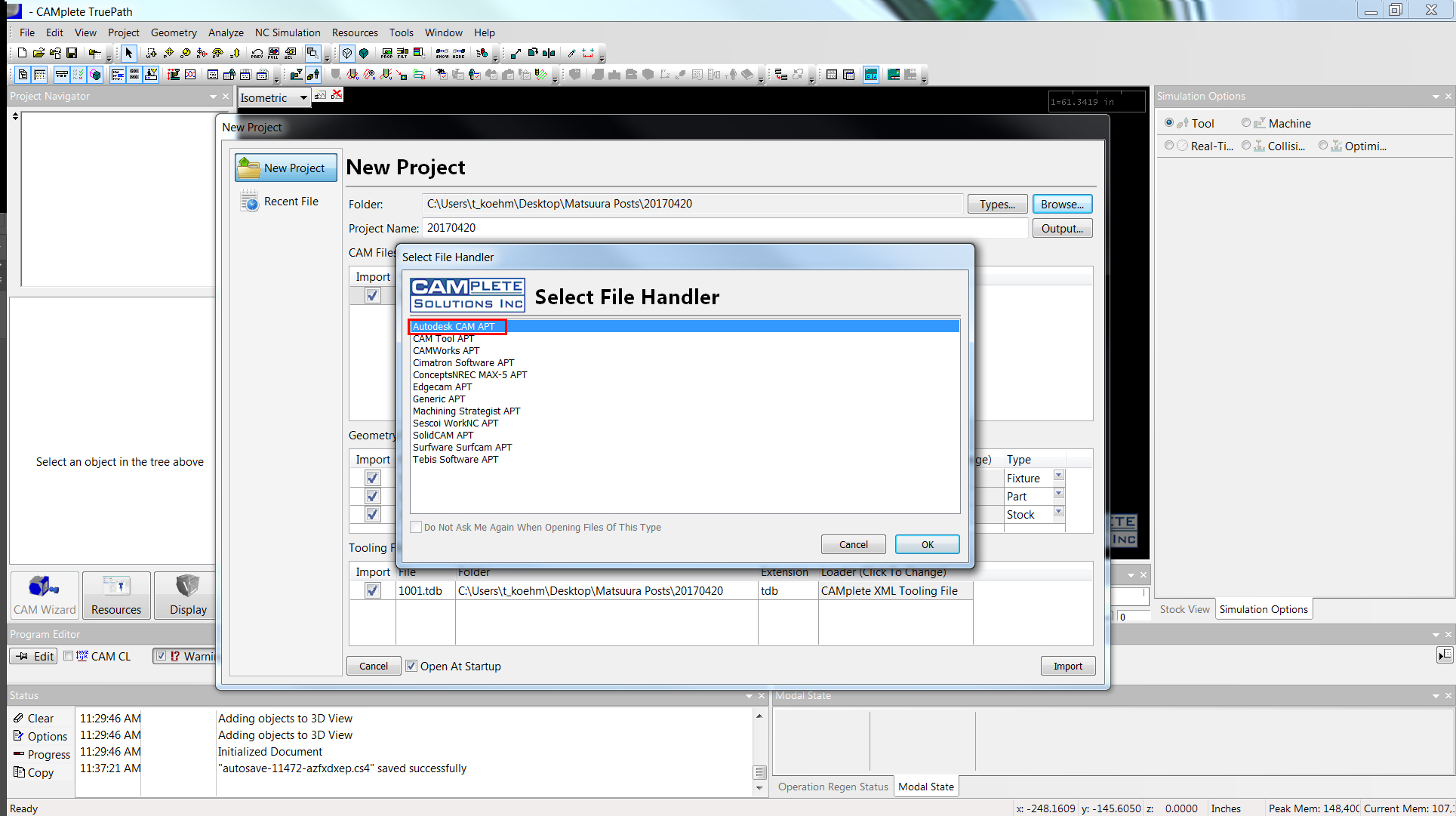Click the 3D cube toolbar icon
Screen dimensions: 1456x816
tap(96, 75)
